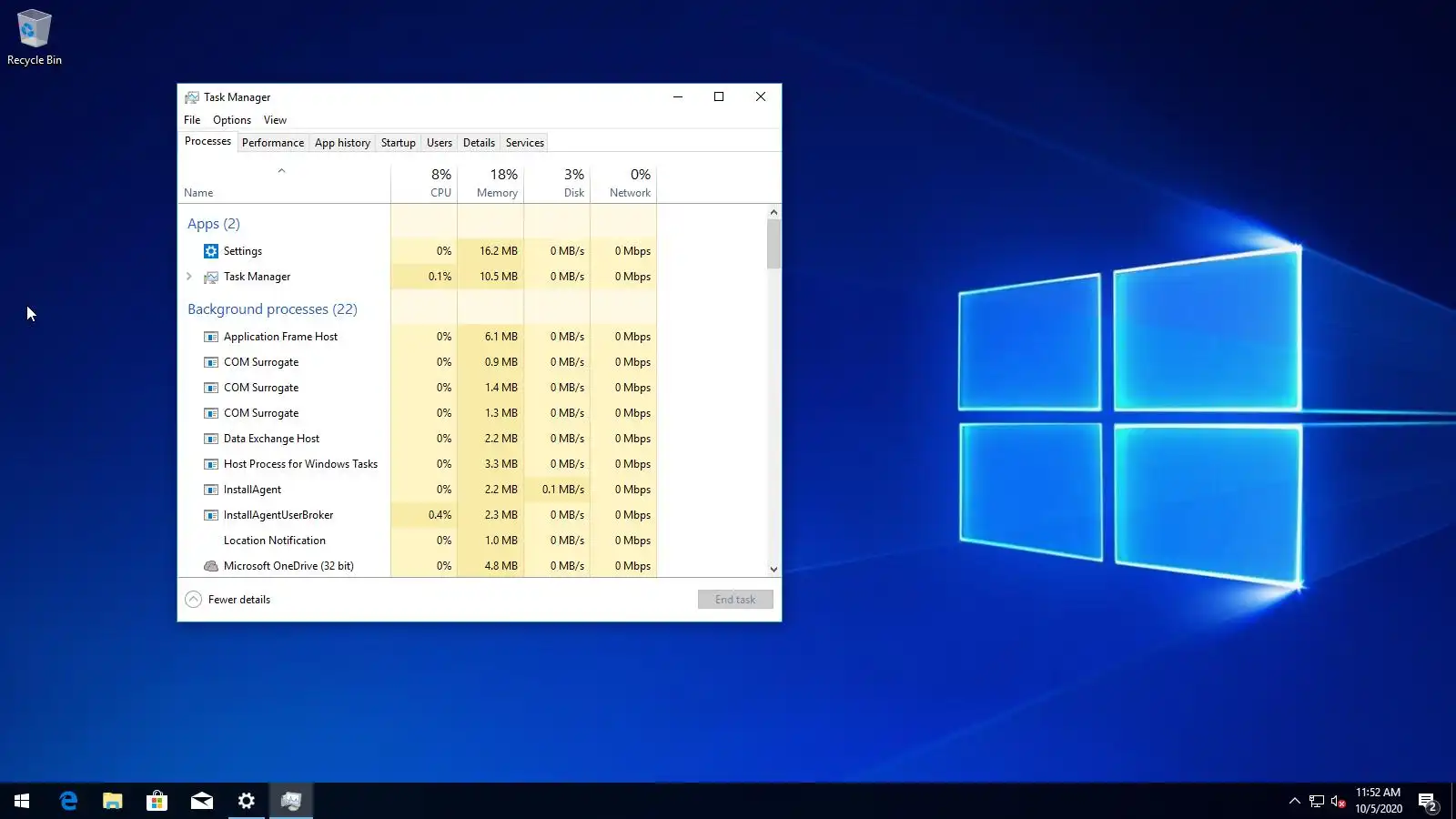Screen dimensions: 1456x819
Task: Click the End task button
Action: click(735, 600)
